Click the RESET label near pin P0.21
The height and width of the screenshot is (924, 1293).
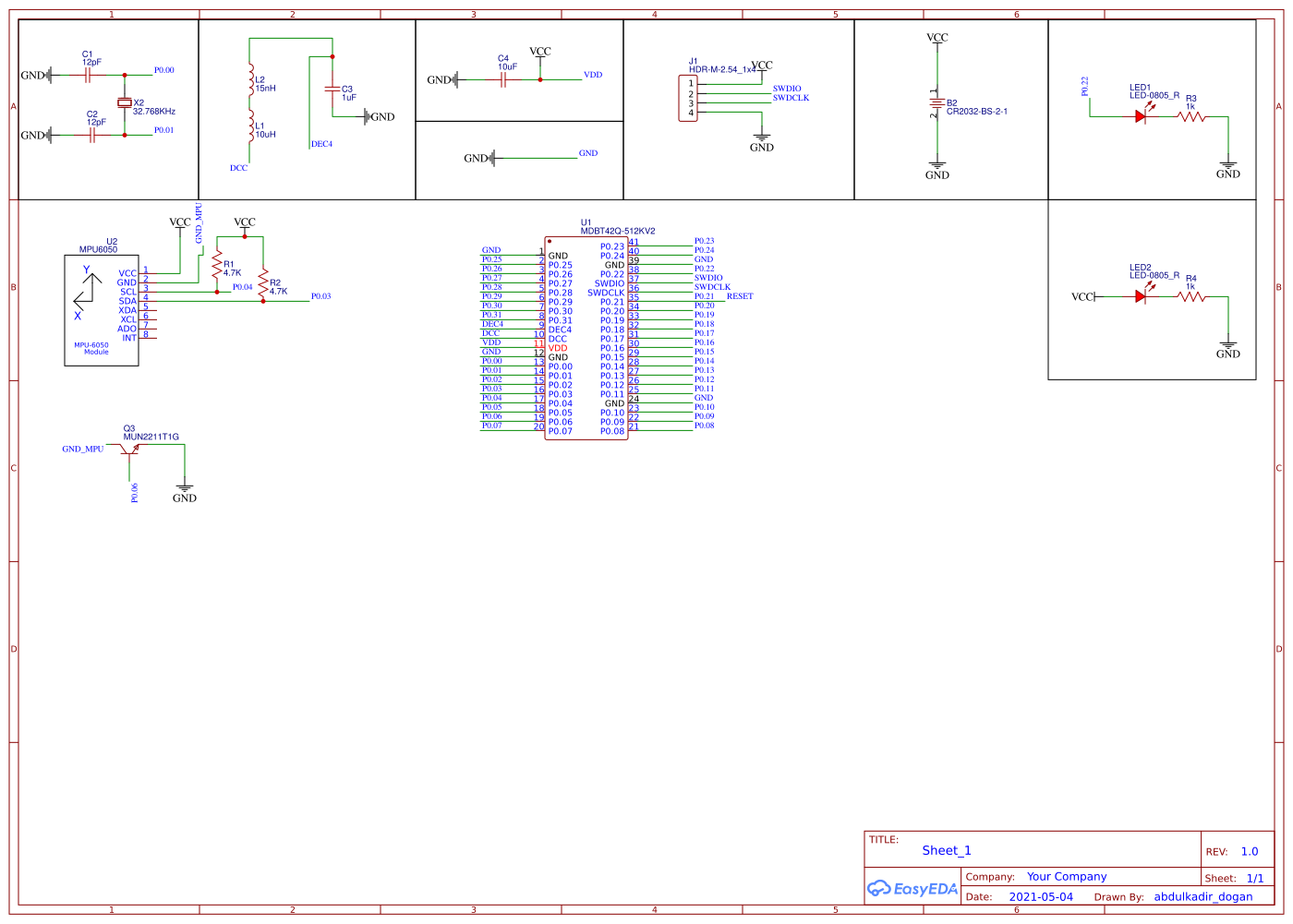coord(738,295)
